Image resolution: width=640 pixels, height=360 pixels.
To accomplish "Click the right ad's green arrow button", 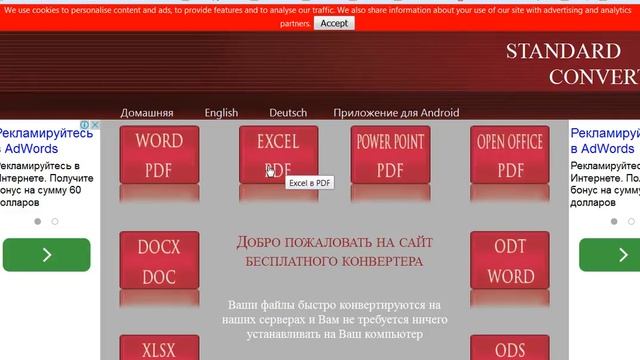I will [610, 255].
